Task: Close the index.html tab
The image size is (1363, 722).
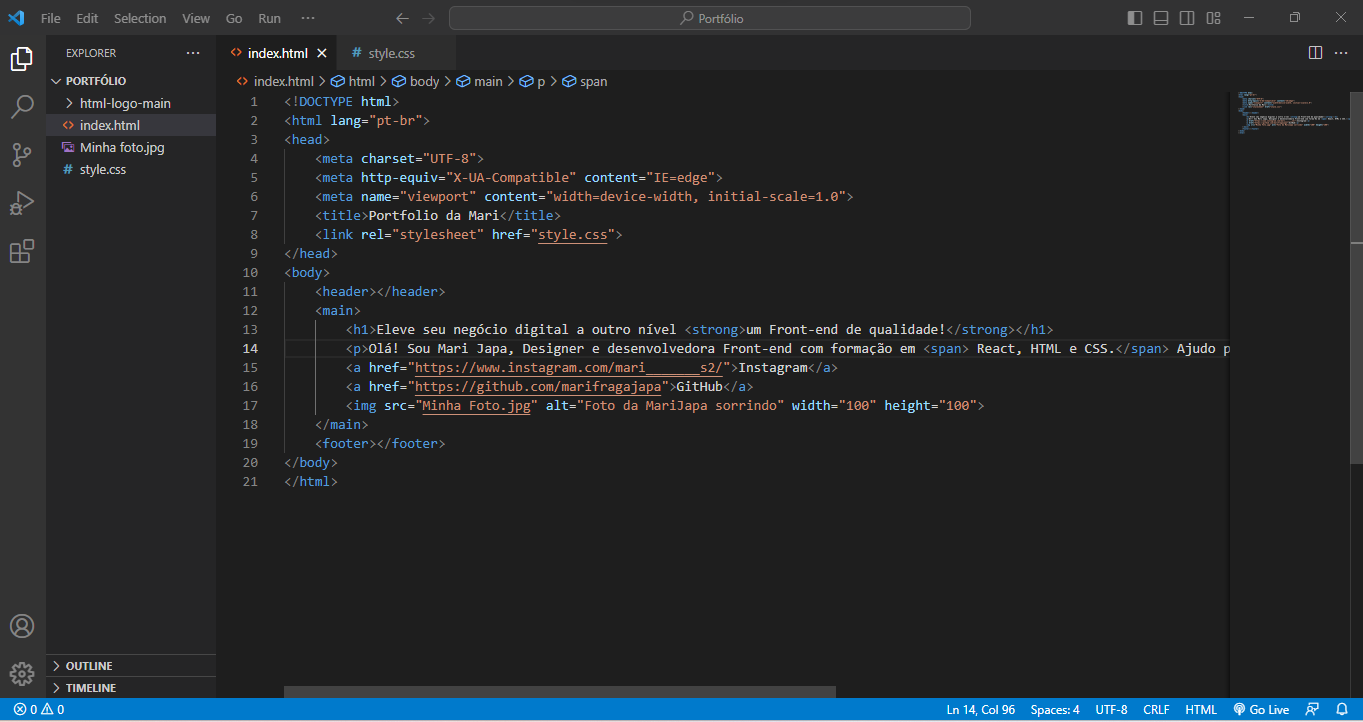Action: 322,53
